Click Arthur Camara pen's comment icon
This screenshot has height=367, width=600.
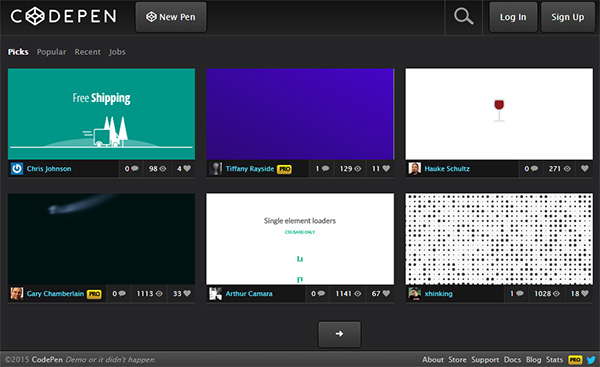pos(321,293)
